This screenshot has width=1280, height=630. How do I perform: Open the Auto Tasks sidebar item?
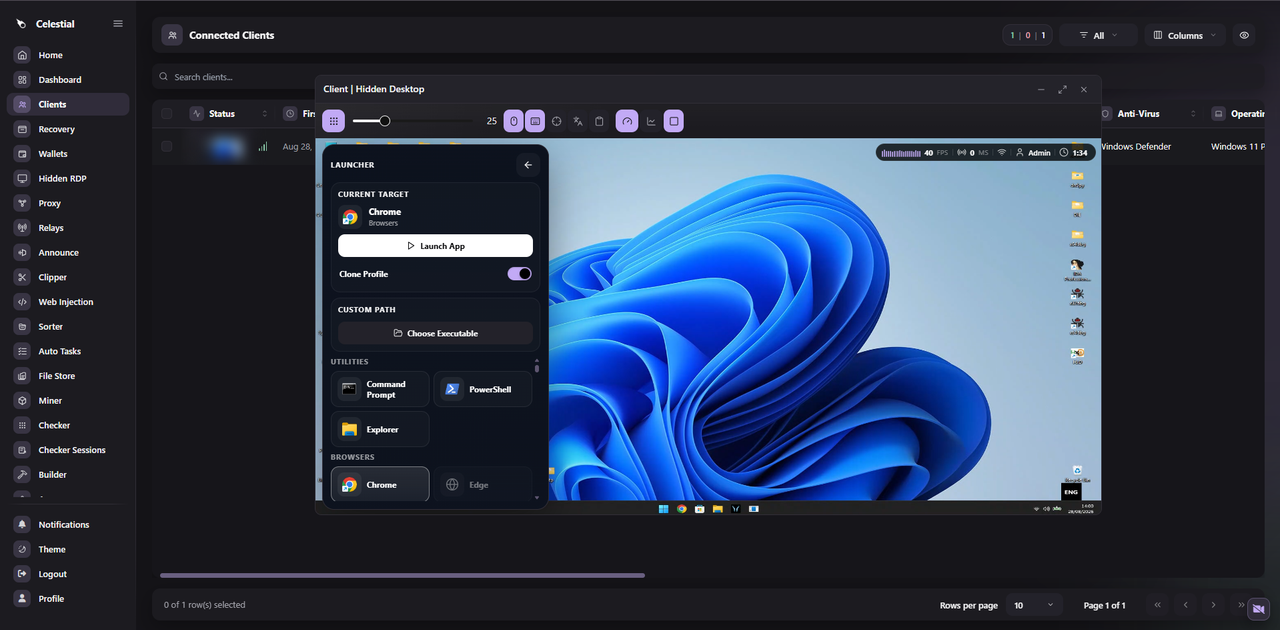[68, 352]
